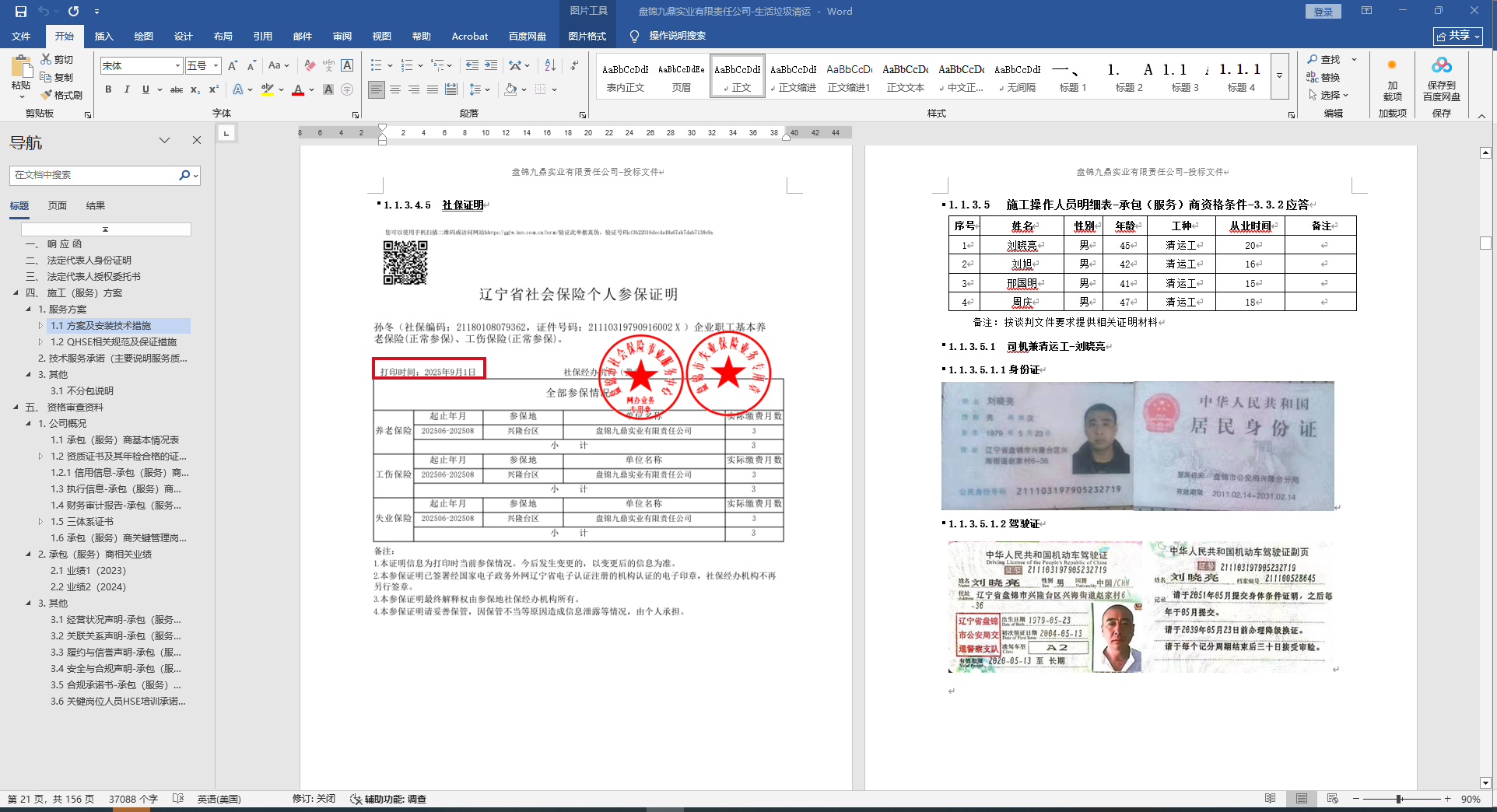1497x812 pixels.
Task: Switch to Web Layout view in the status bar
Action: (x=1332, y=799)
